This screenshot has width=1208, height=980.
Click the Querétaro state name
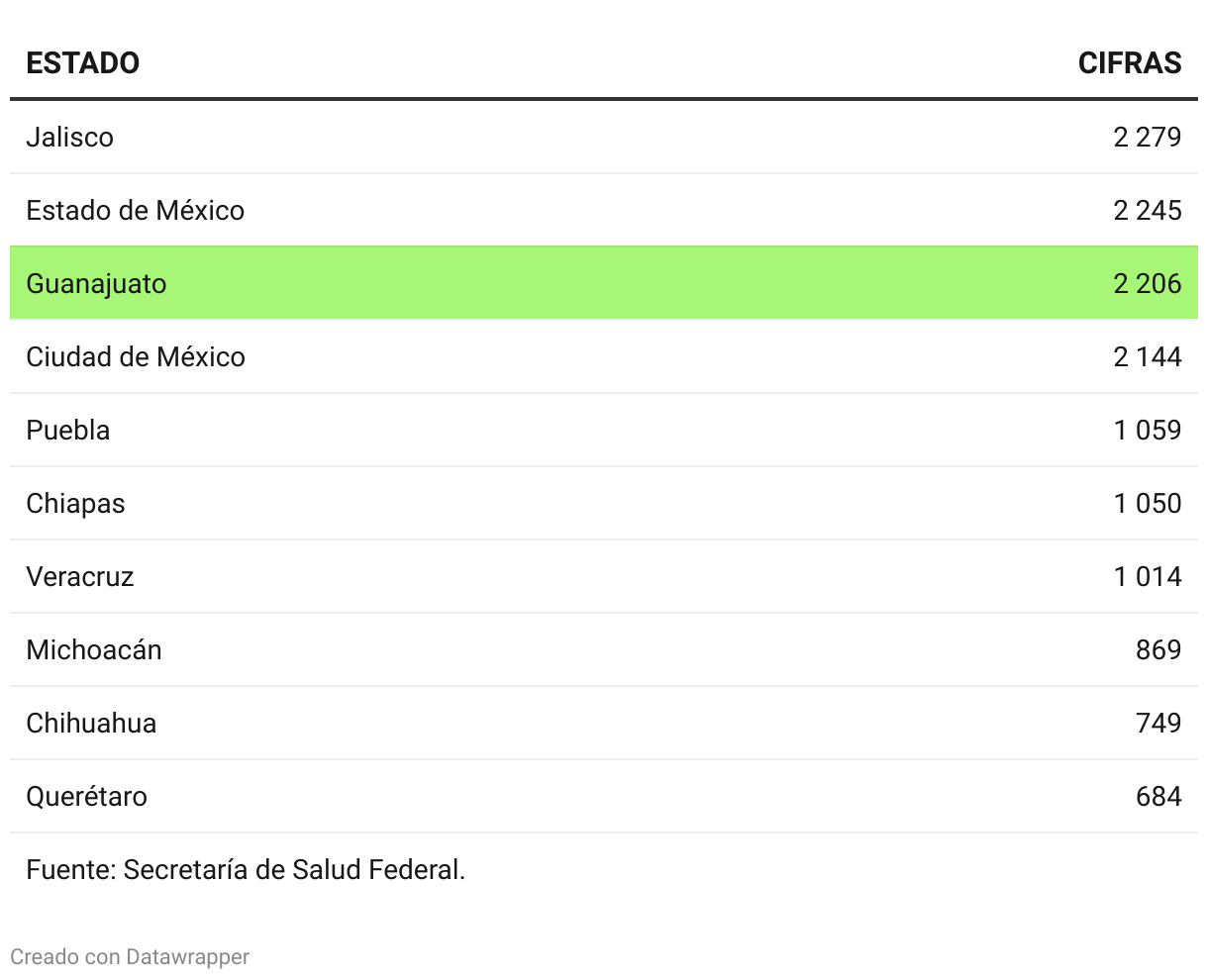[87, 796]
